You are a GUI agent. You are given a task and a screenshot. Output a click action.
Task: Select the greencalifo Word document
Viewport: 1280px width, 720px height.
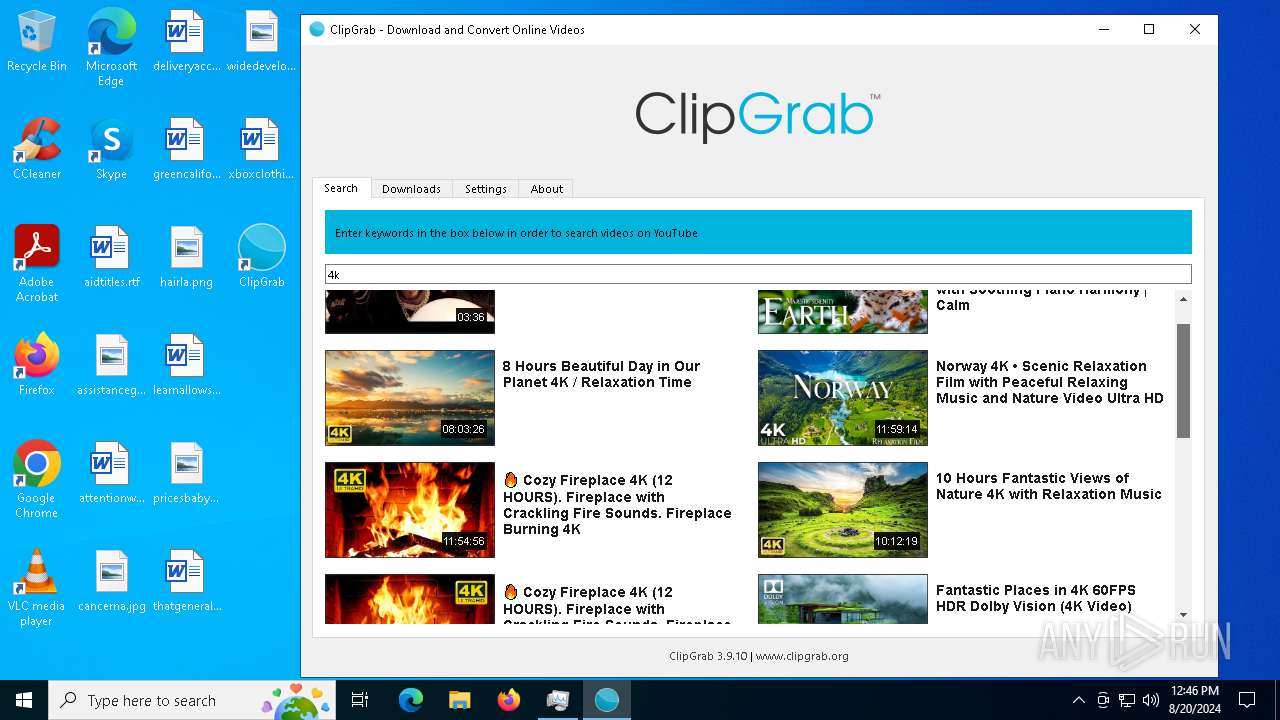[185, 150]
